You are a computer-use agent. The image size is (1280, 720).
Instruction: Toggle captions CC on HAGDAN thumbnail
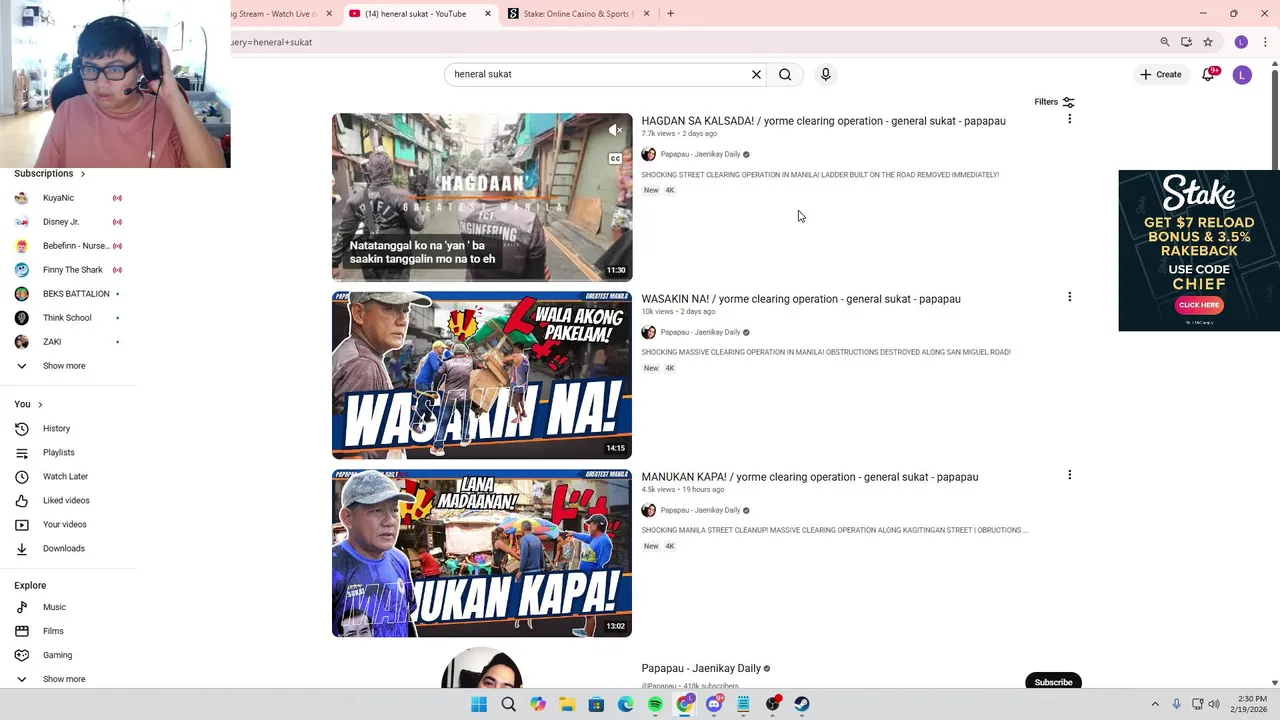click(x=615, y=158)
